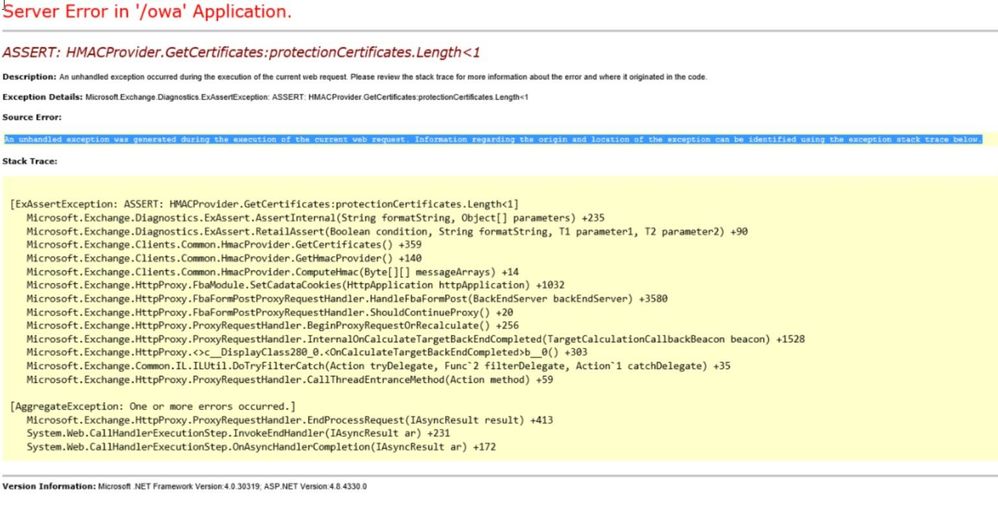
Task: Click the "Server Error in '/owa' Application." heading
Action: point(147,11)
